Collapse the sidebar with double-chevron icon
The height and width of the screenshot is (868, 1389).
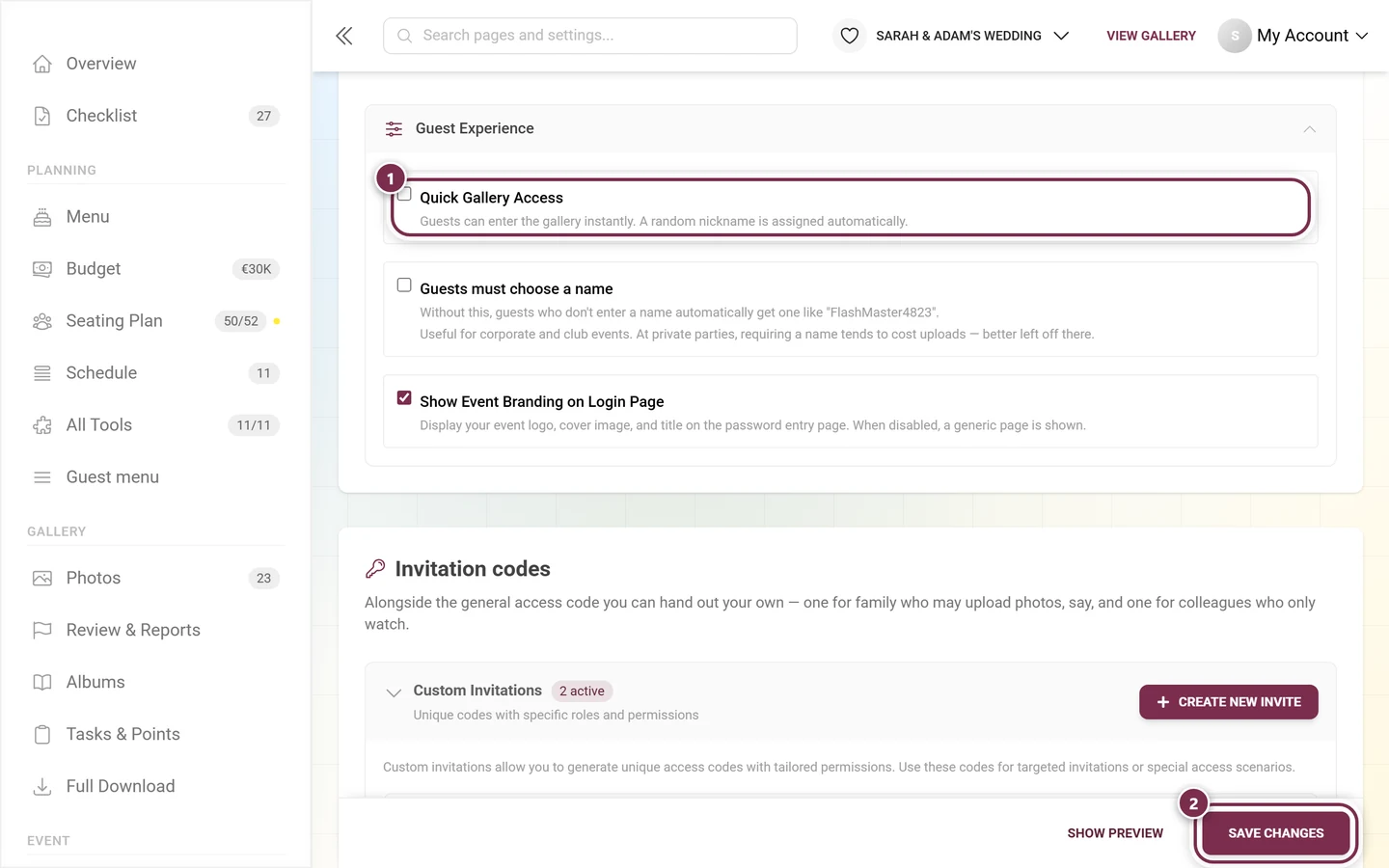344,36
